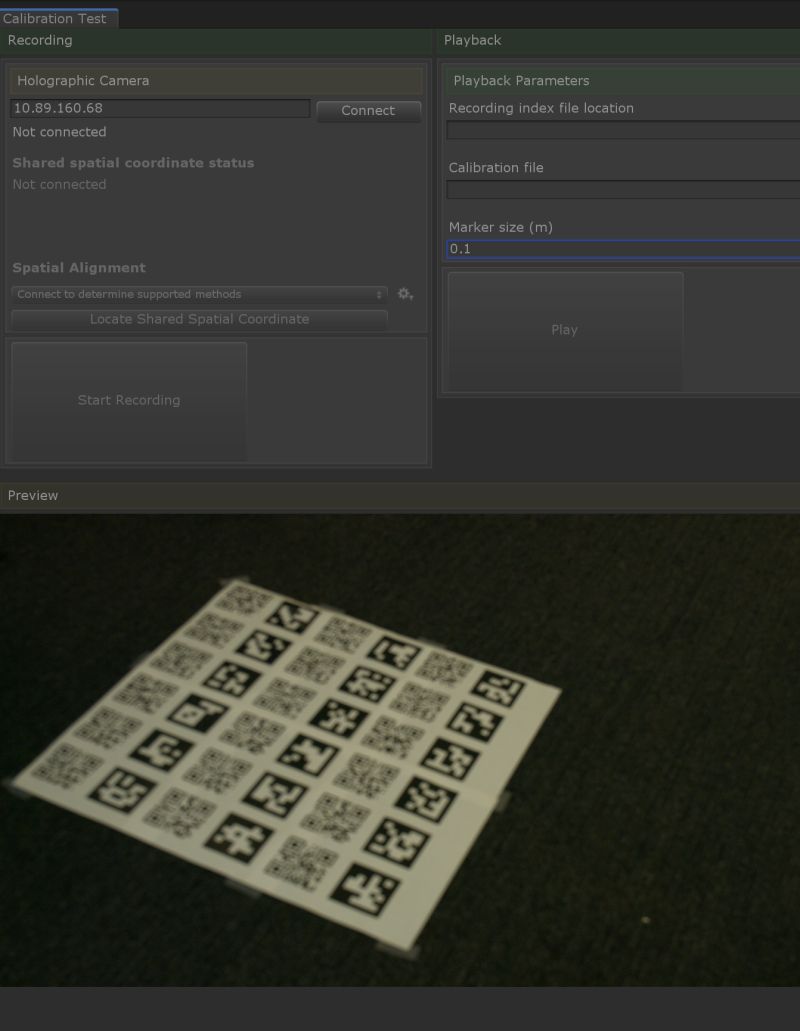This screenshot has height=1031, width=800.
Task: Open the spatial alignment methods dropdown
Action: 190,293
